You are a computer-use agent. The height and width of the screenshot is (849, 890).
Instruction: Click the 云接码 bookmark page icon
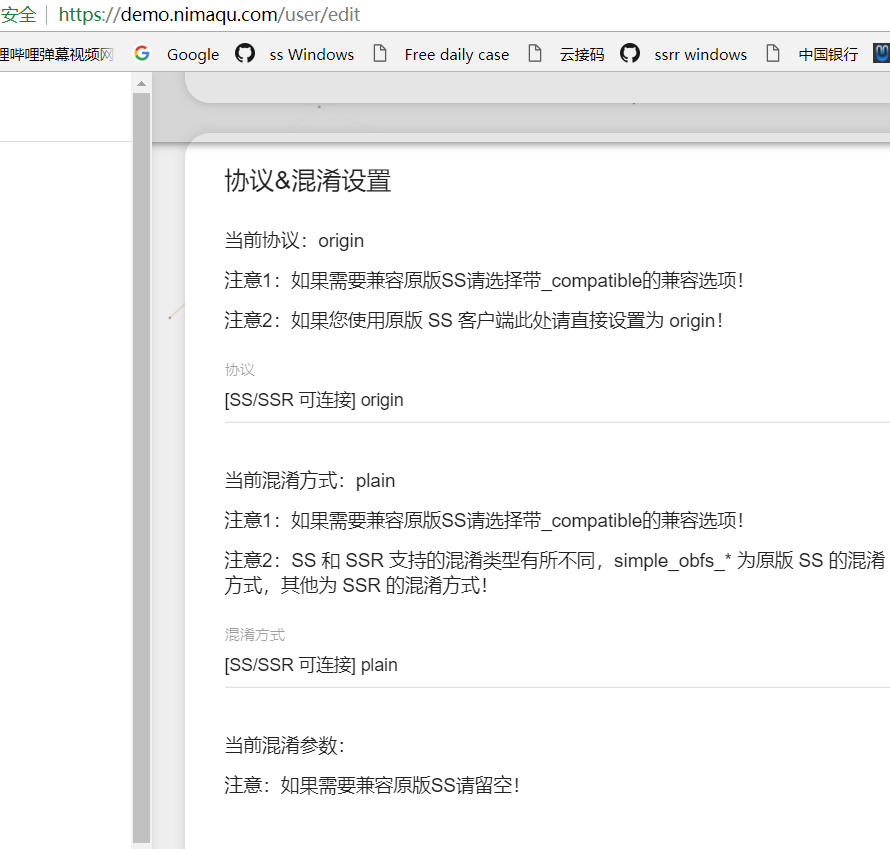point(535,53)
